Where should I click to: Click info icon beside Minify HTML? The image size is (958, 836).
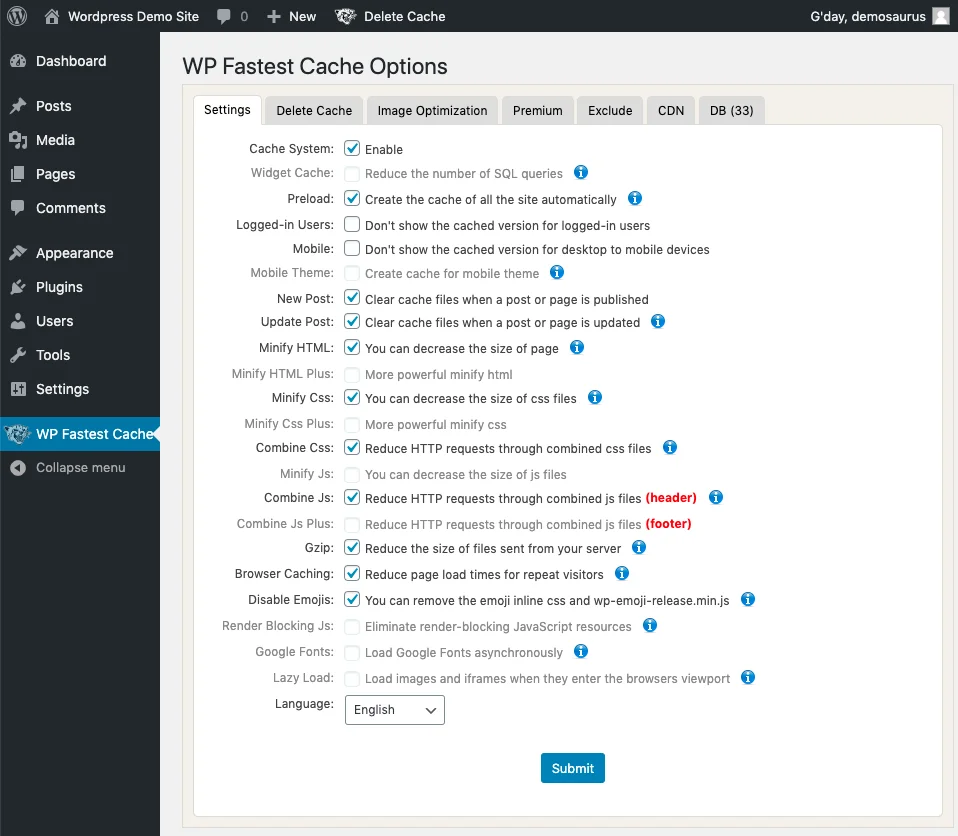(x=577, y=347)
